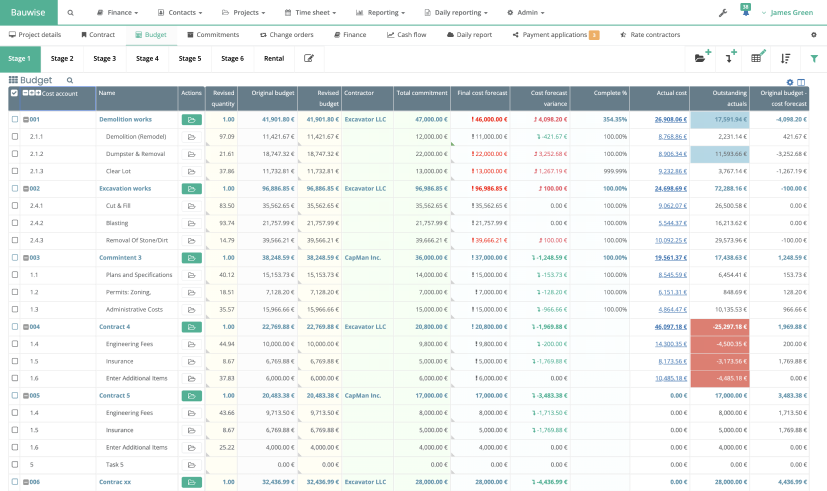This screenshot has height=491, width=827.
Task: Open the table column layout icon
Action: [801, 82]
